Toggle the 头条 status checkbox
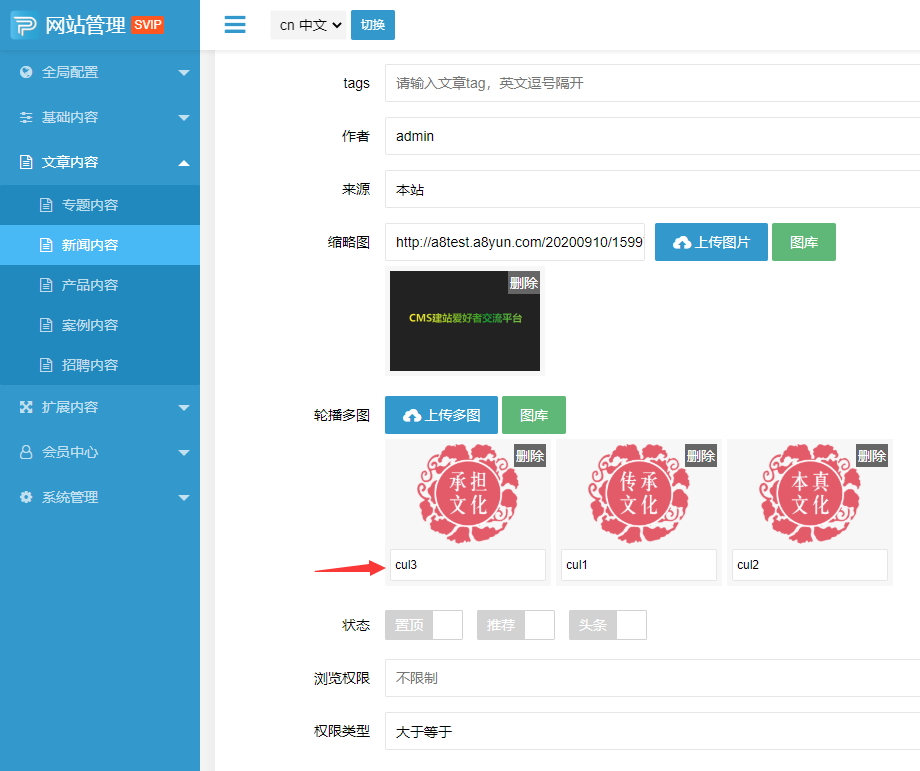 [634, 625]
